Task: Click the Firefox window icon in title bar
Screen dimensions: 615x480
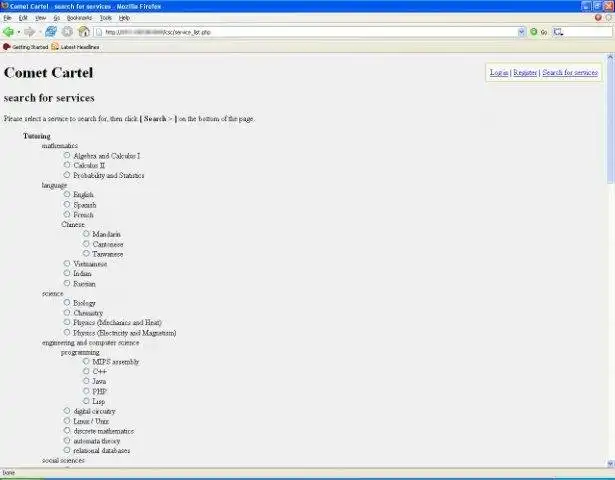Action: click(x=4, y=6)
